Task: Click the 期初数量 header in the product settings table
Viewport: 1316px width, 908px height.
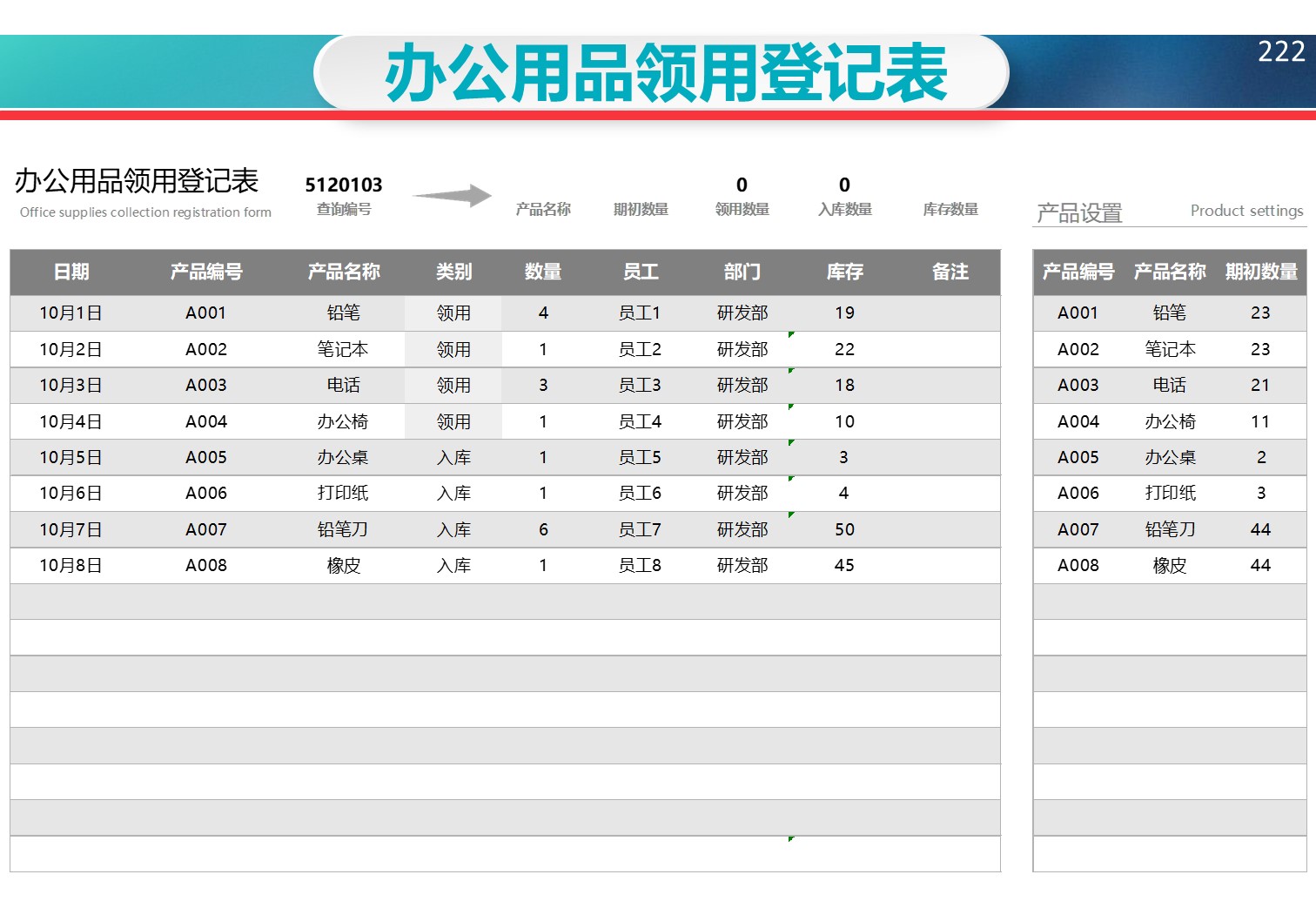Action: coord(1261,272)
